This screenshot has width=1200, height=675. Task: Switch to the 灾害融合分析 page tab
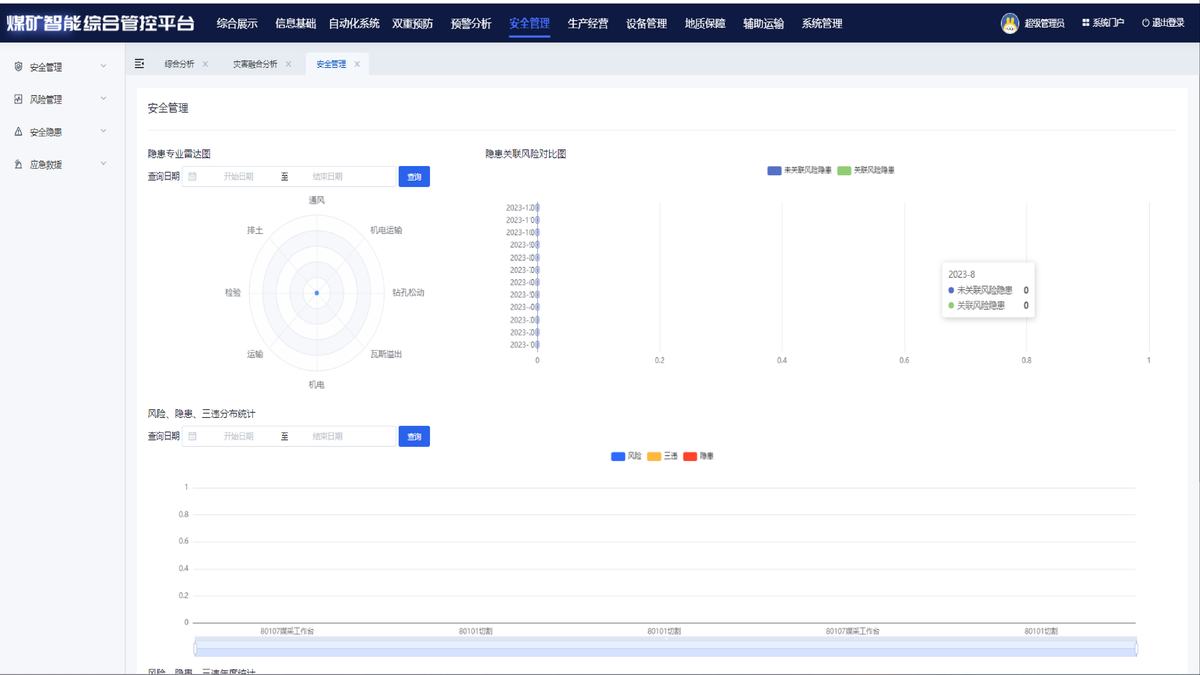tap(255, 64)
